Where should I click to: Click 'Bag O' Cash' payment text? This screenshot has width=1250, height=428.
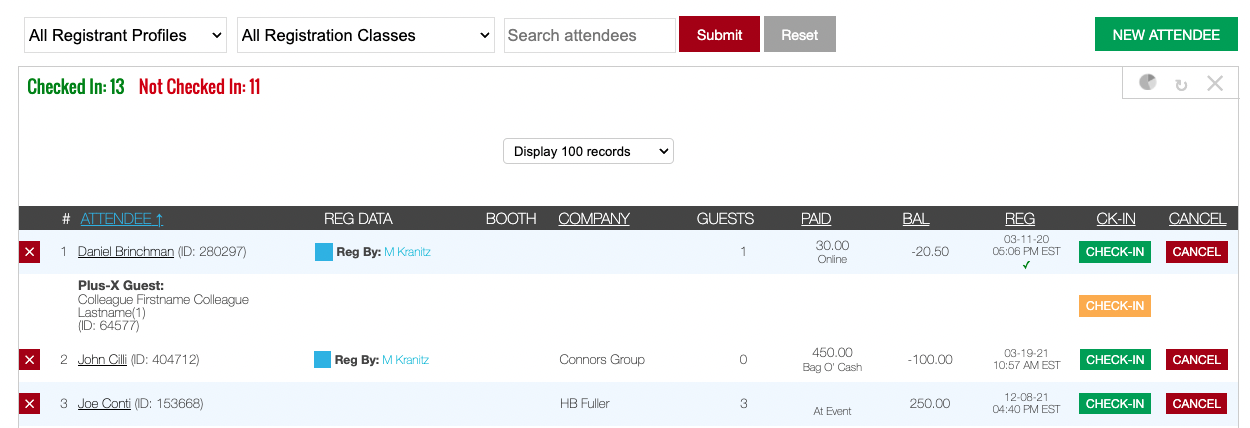pos(832,367)
